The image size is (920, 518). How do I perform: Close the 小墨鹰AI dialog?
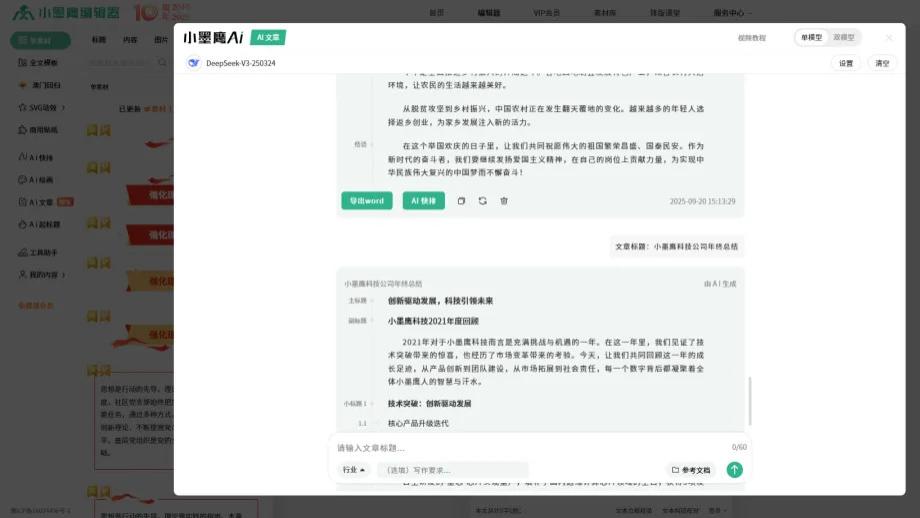pos(889,38)
